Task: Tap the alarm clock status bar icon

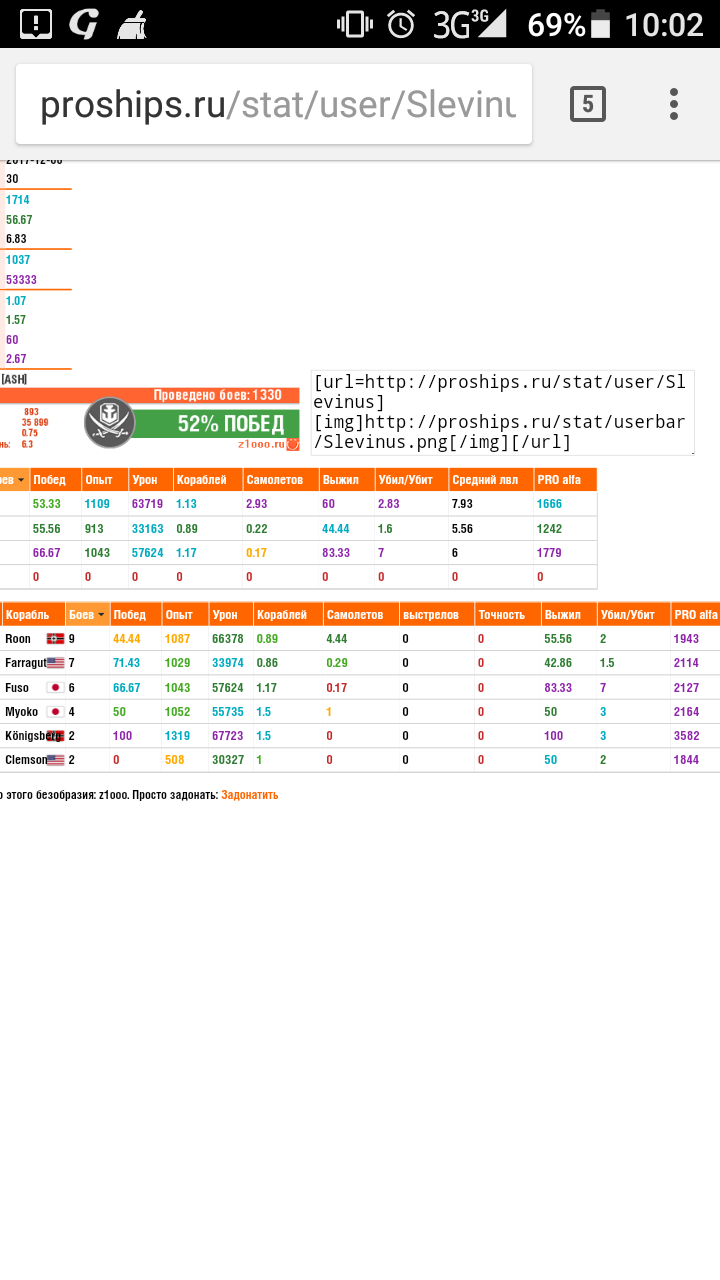Action: (x=401, y=24)
